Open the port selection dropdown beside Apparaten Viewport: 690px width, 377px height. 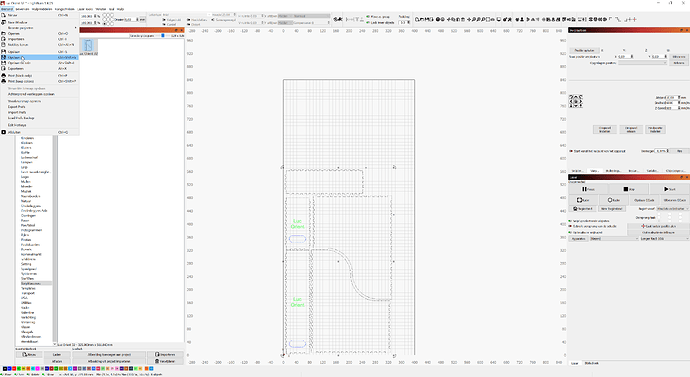(x=614, y=238)
